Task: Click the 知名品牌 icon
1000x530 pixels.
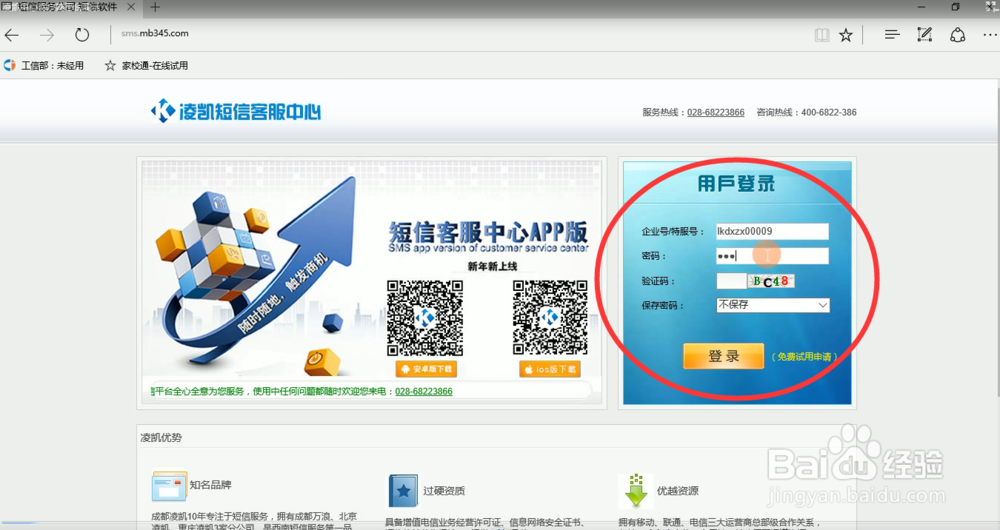Action: (169, 486)
